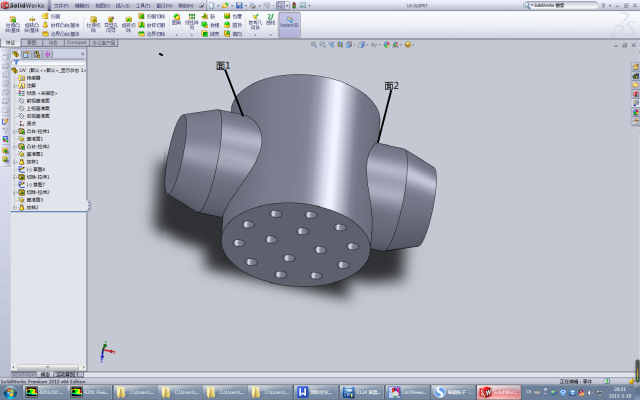640x400 pixels.
Task: Switch to the 草图 (Sketch) ribbon tab
Action: 32,43
